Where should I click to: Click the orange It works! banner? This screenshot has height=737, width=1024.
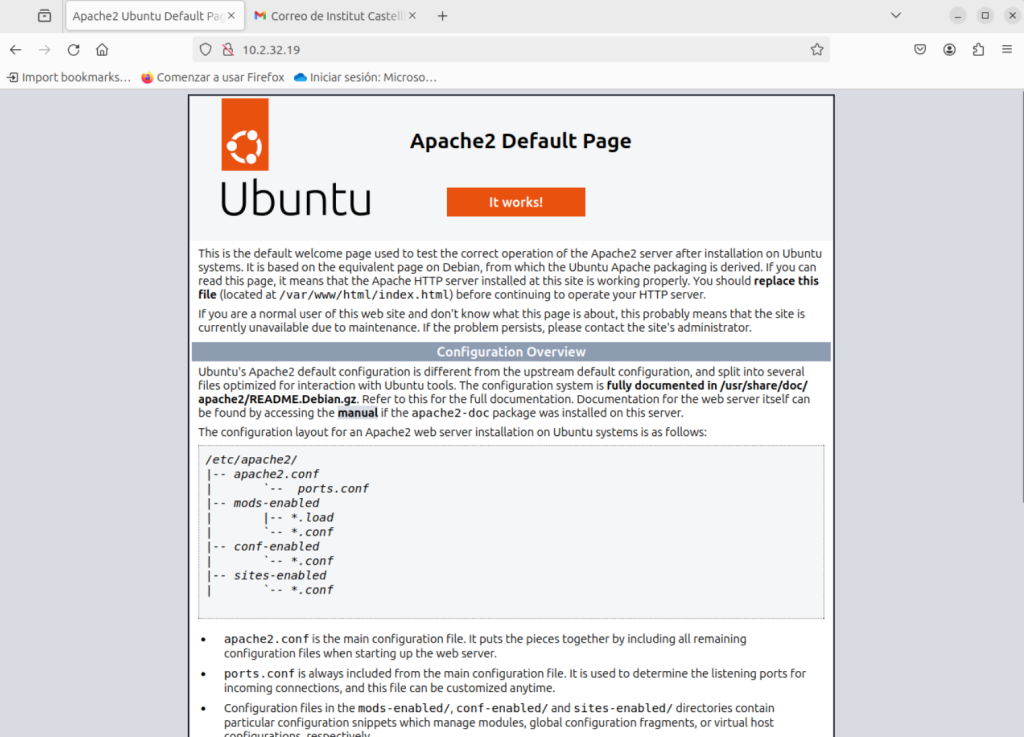click(x=516, y=202)
